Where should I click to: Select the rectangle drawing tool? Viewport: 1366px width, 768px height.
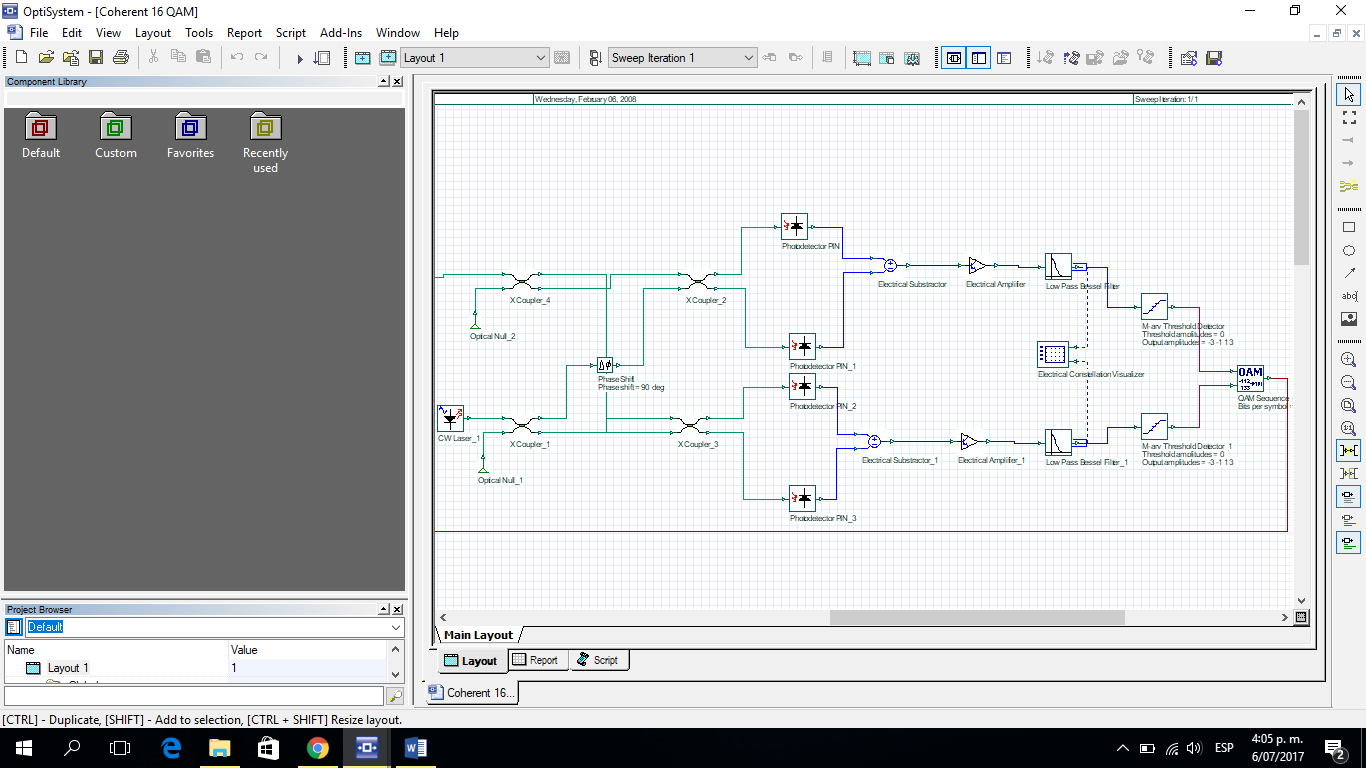(x=1349, y=228)
